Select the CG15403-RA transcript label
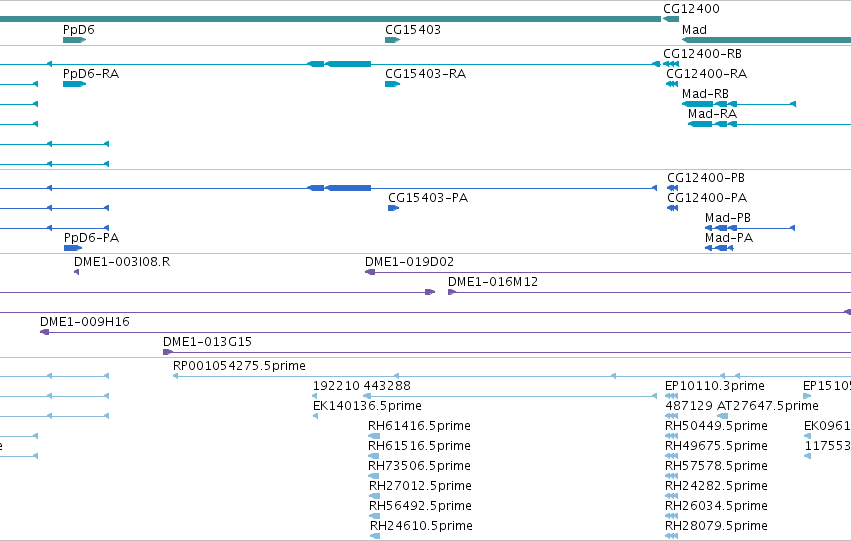 [426, 74]
